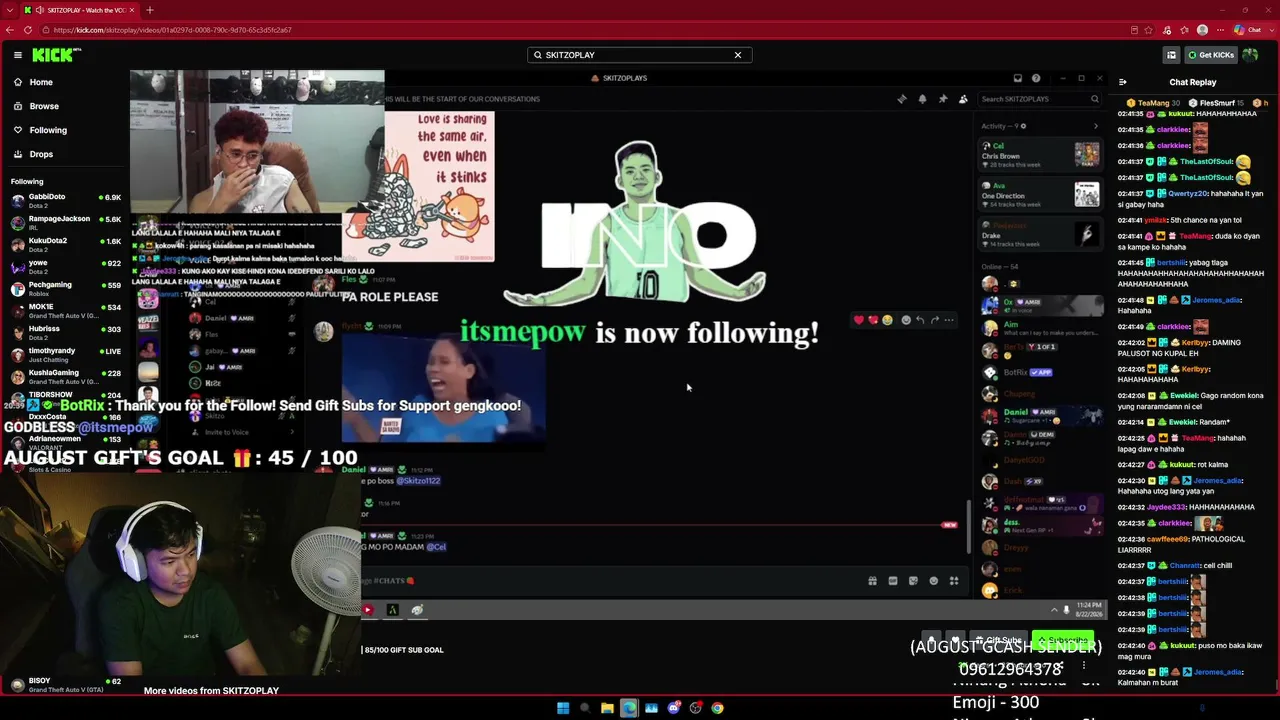Reply to the Discord message with the arrow
Viewport: 1280px width, 720px height.
click(x=920, y=320)
